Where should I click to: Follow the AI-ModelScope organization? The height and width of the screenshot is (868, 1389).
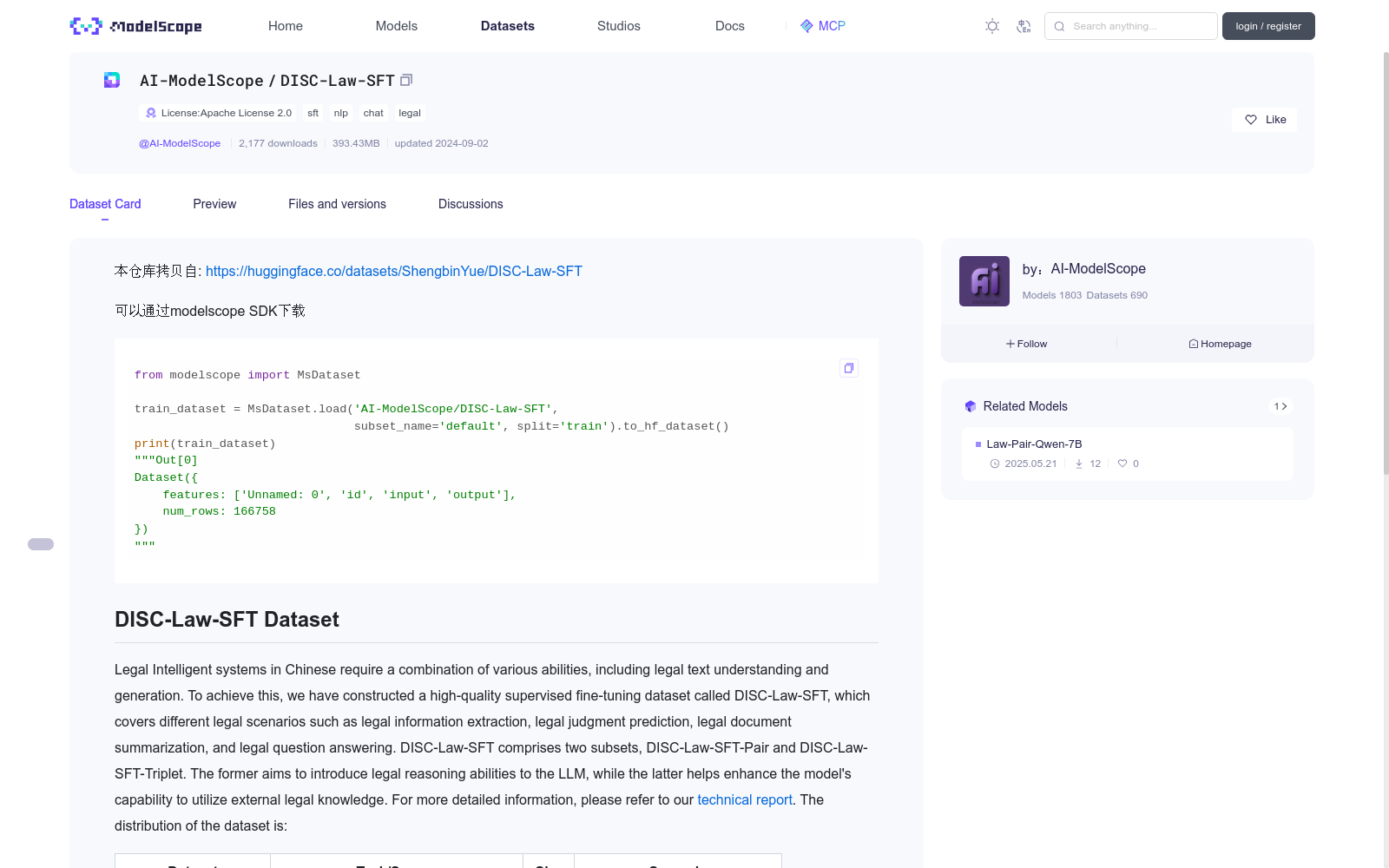[x=1027, y=344]
